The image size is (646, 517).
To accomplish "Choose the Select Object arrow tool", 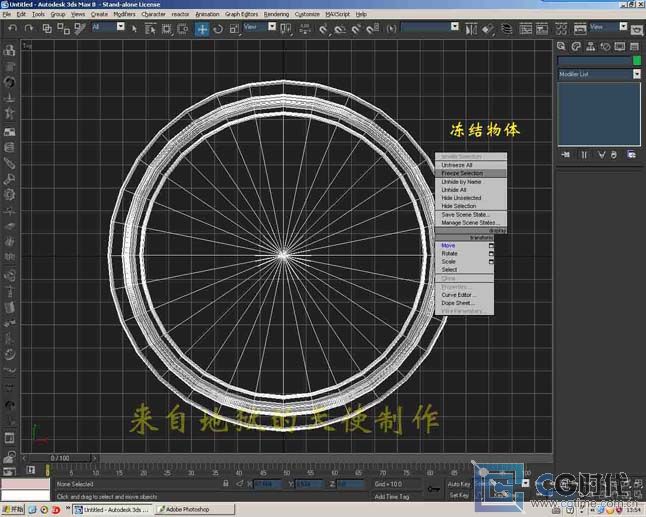I will pos(134,28).
